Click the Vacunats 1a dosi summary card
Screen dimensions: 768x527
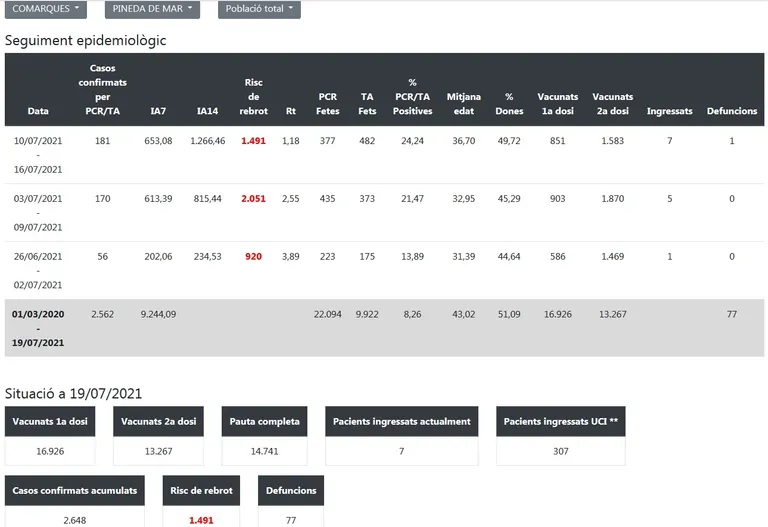coord(50,435)
